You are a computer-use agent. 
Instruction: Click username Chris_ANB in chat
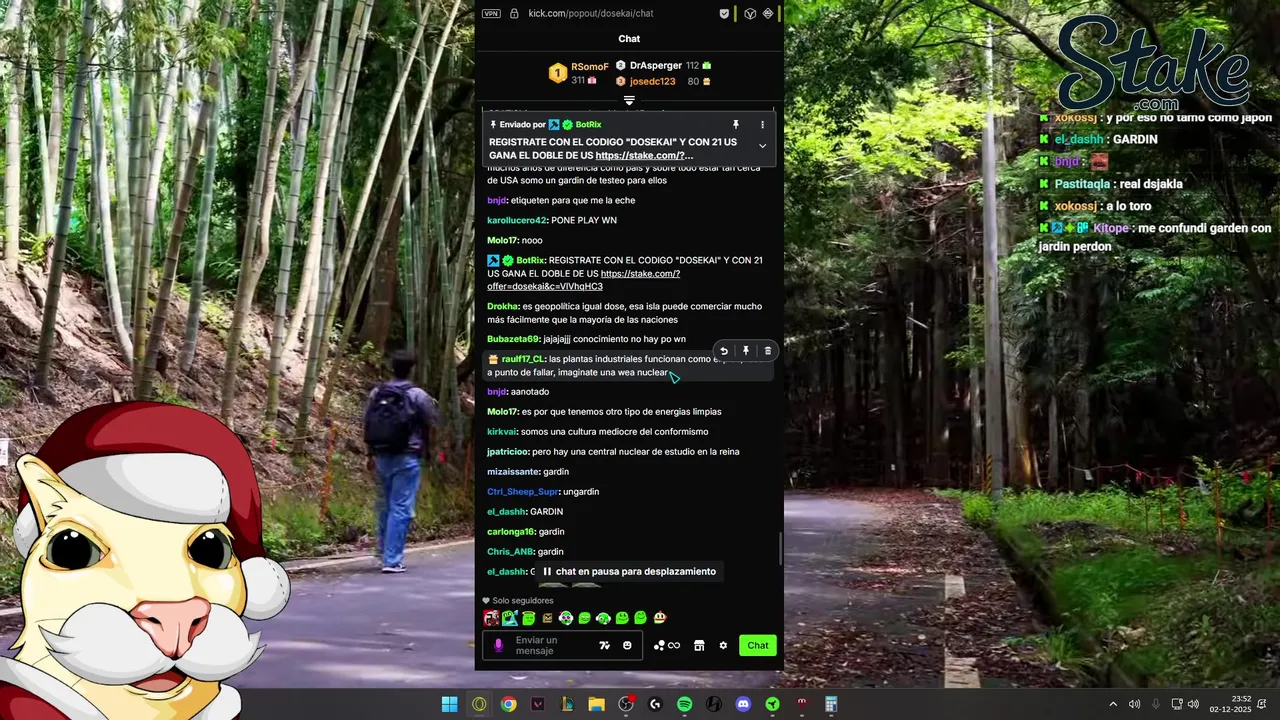pos(511,552)
